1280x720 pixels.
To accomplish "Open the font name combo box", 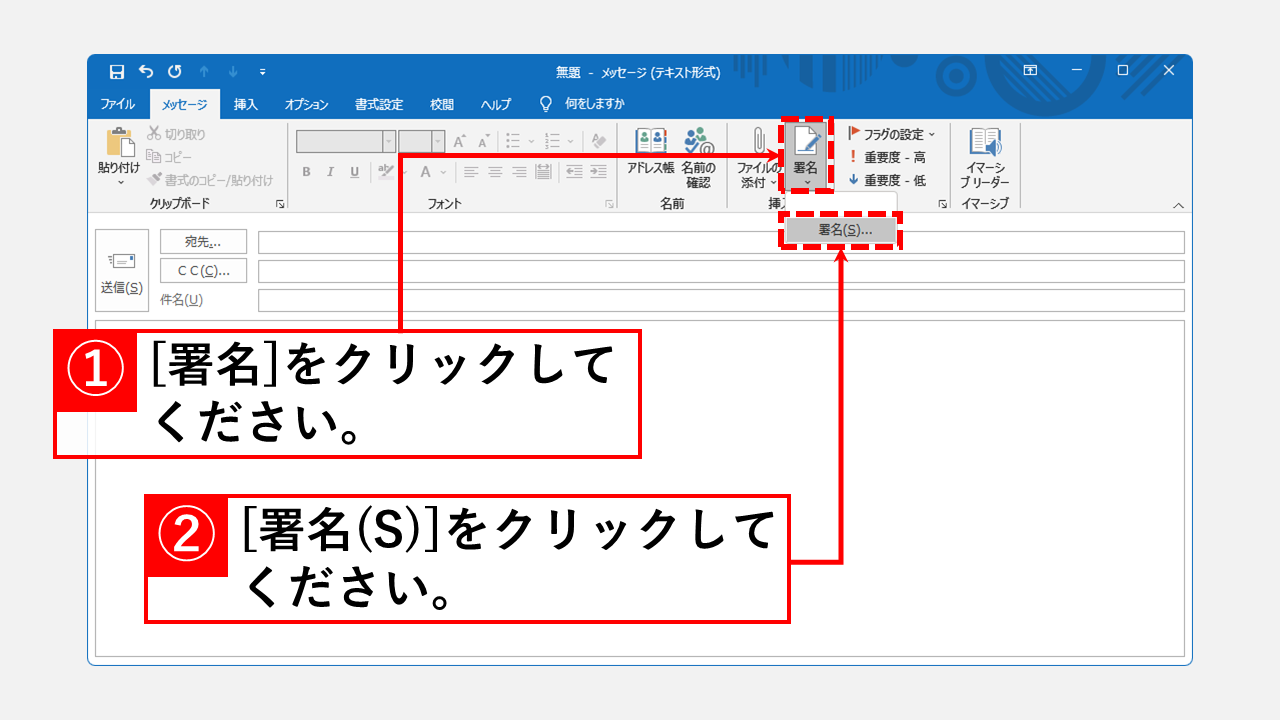I will pos(346,142).
